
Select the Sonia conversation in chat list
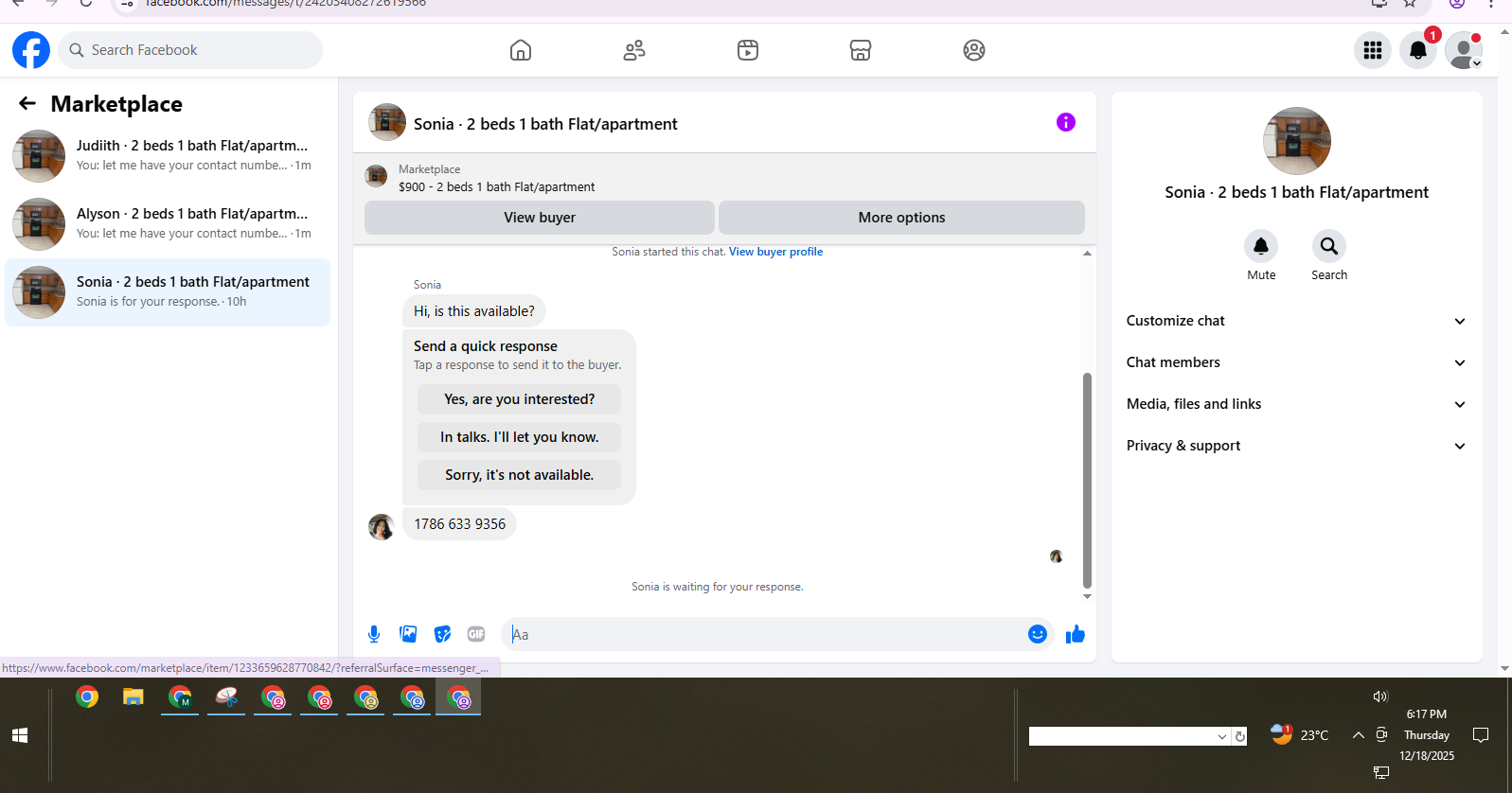[x=168, y=292]
